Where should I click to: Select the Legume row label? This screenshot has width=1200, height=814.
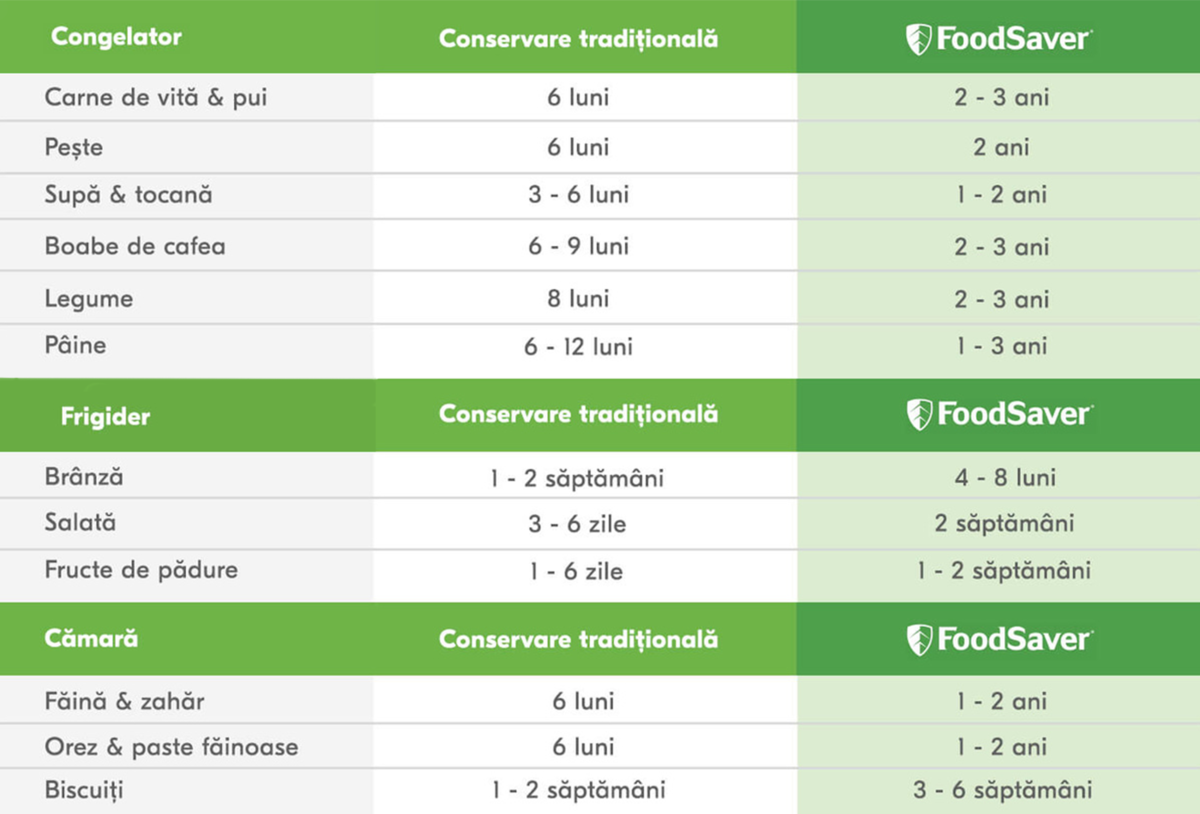[88, 299]
